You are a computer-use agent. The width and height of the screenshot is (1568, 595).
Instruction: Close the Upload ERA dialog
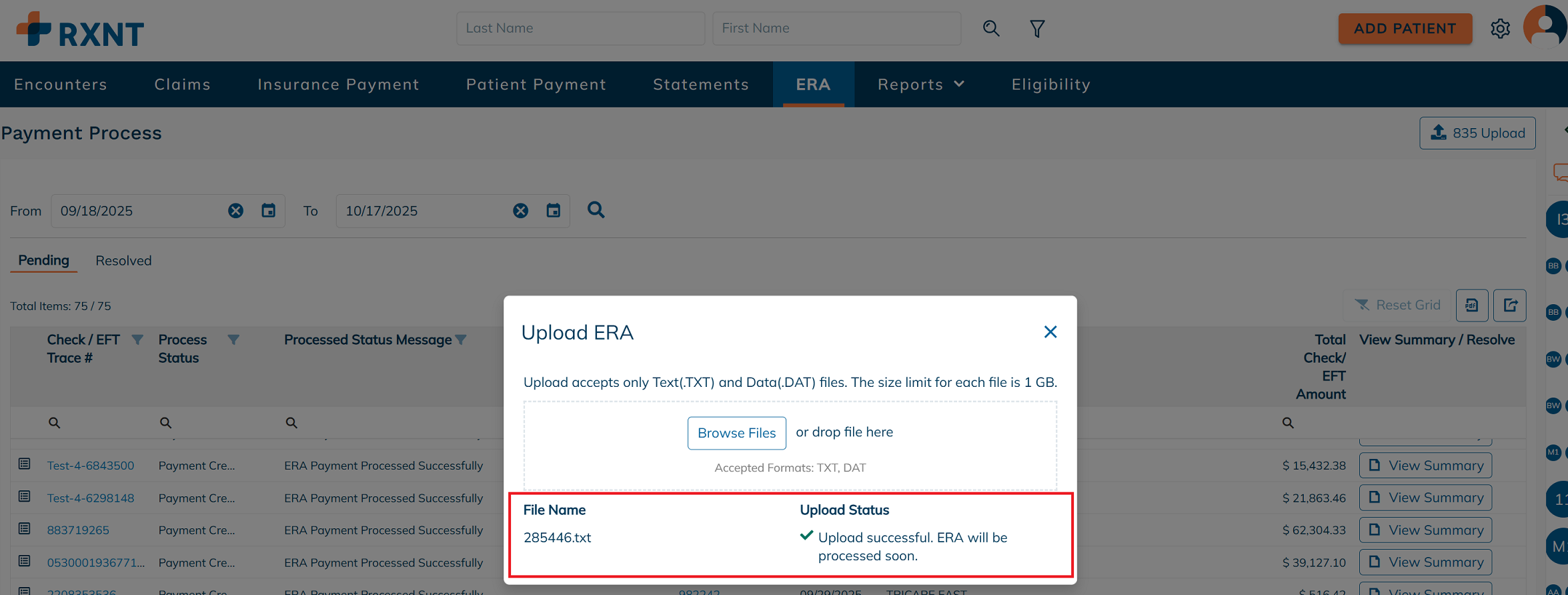pyautogui.click(x=1050, y=332)
